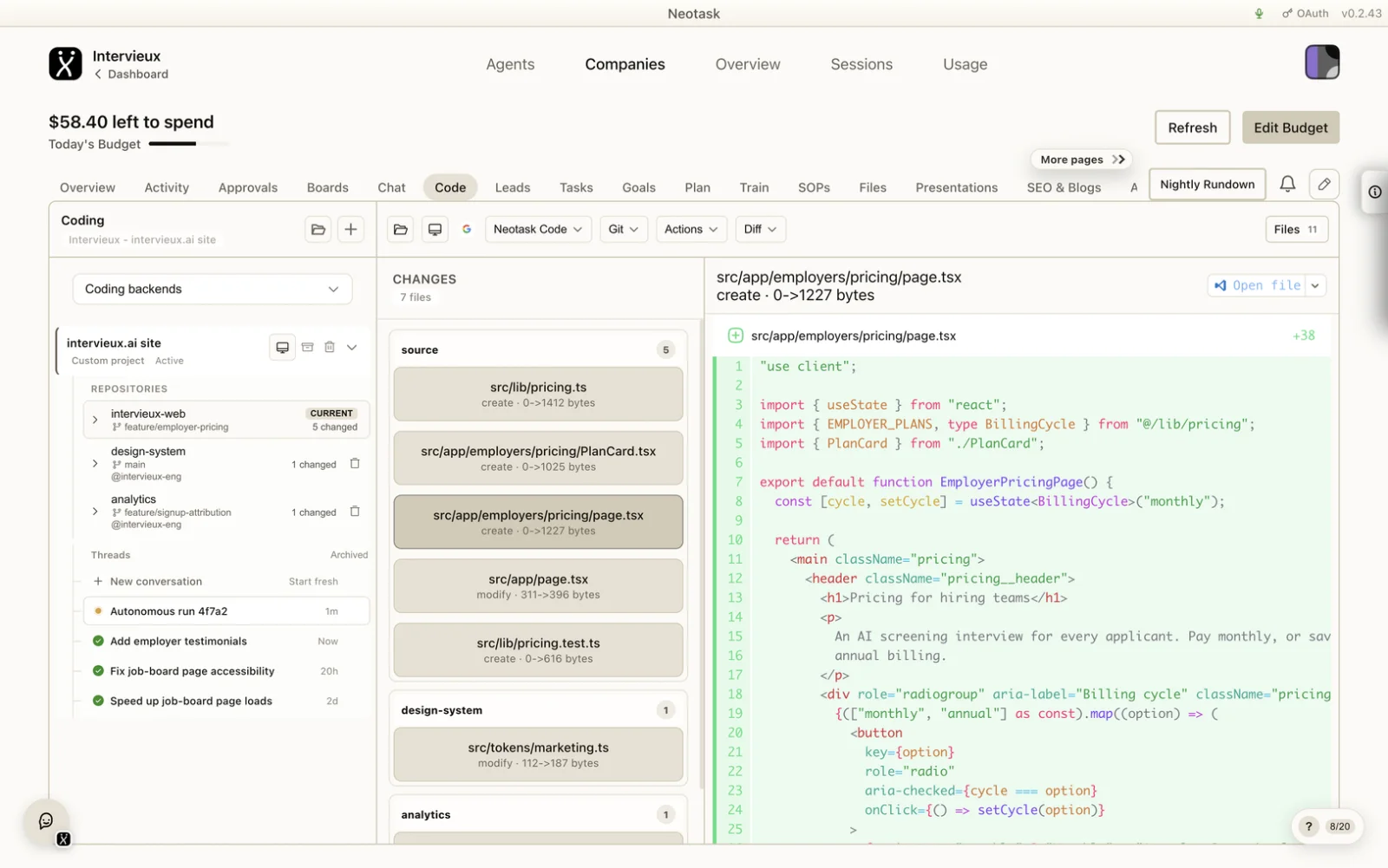Start a New conversation thread
Screen dimensions: 1388x868
[156, 582]
